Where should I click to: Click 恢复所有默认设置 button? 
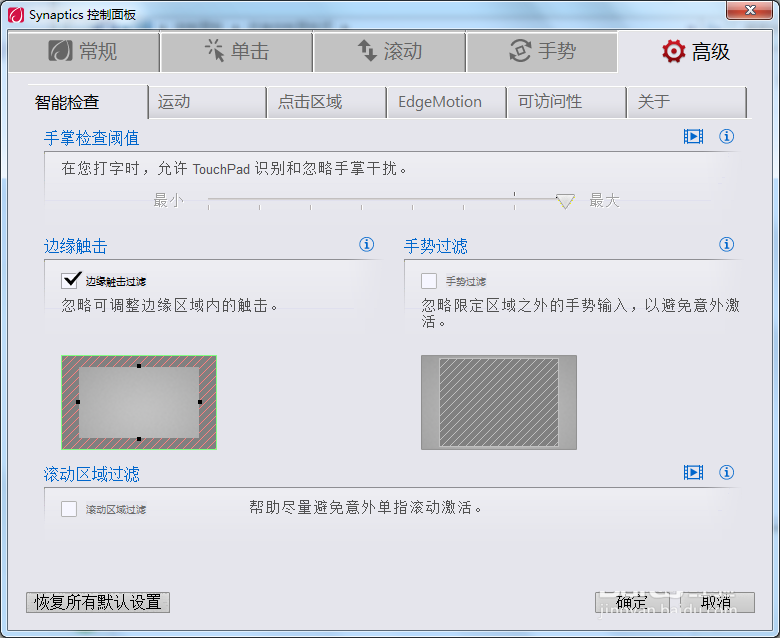pos(98,602)
